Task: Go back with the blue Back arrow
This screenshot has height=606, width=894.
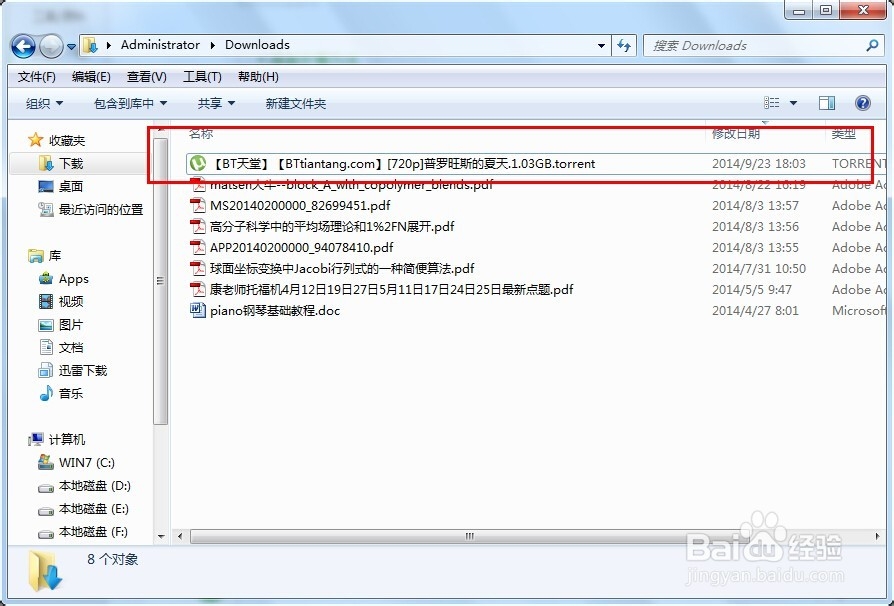Action: click(23, 46)
